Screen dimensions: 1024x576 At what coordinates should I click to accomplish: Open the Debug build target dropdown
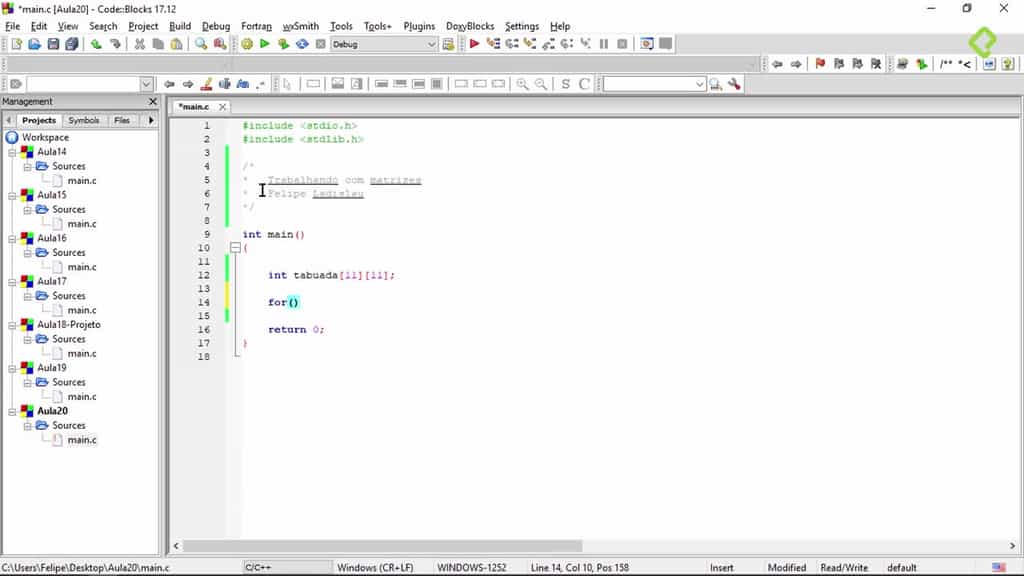431,44
